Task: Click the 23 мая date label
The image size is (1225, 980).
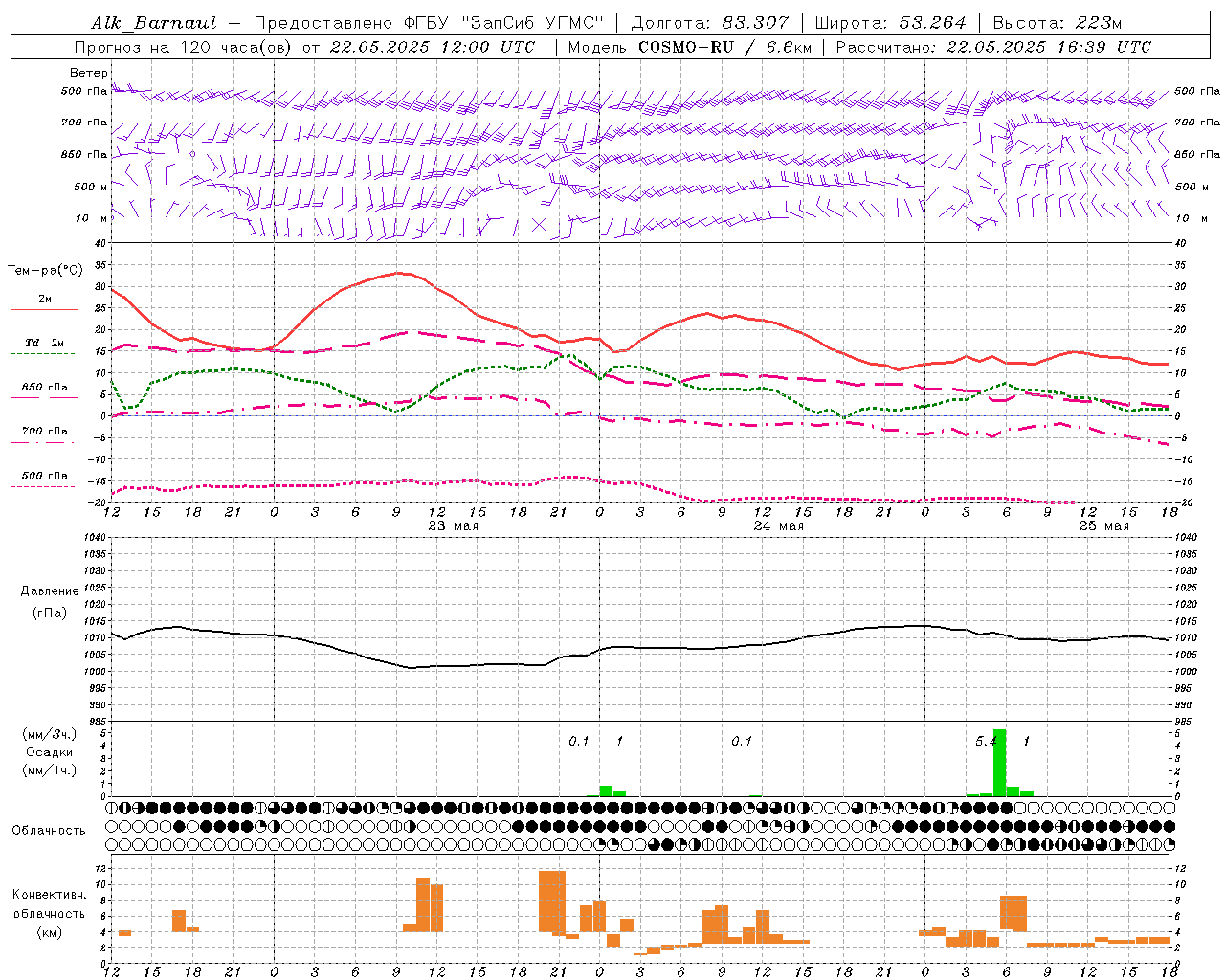Action: click(x=454, y=525)
